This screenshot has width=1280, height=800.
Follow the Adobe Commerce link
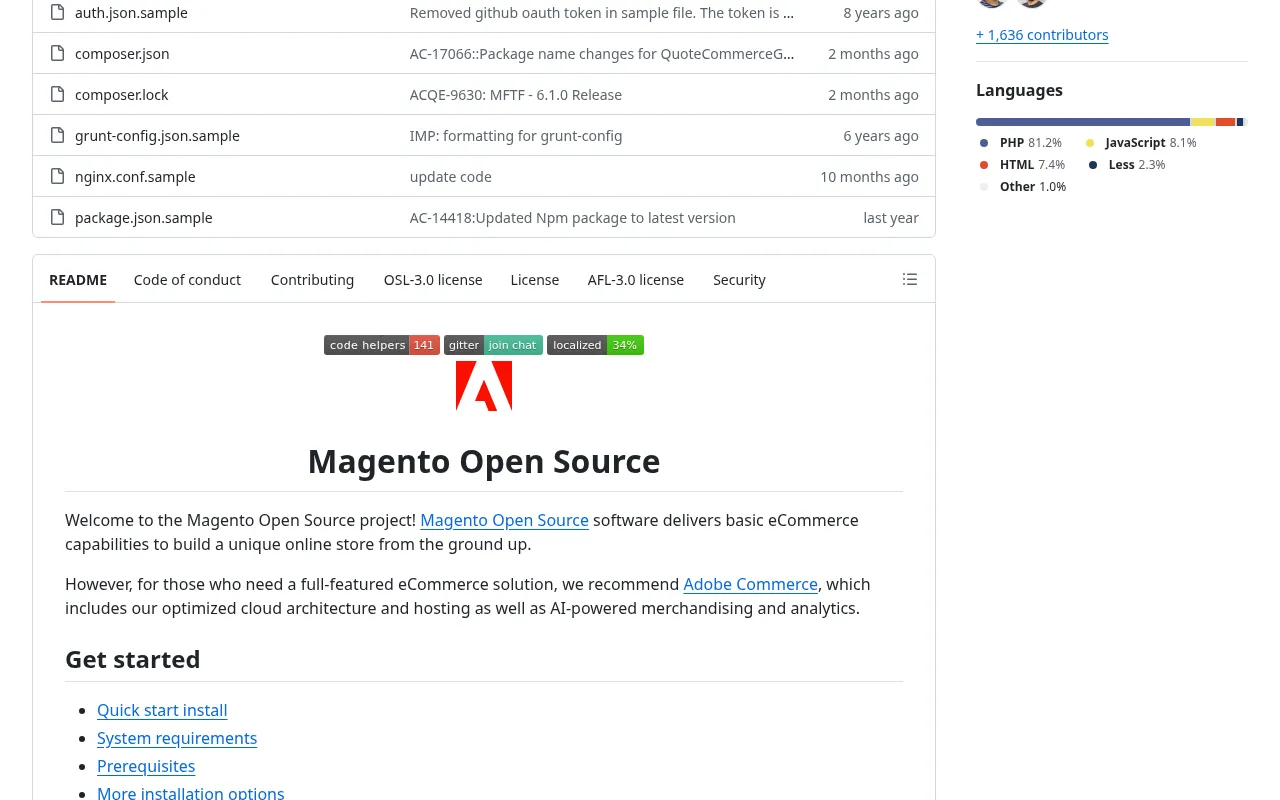pos(750,584)
